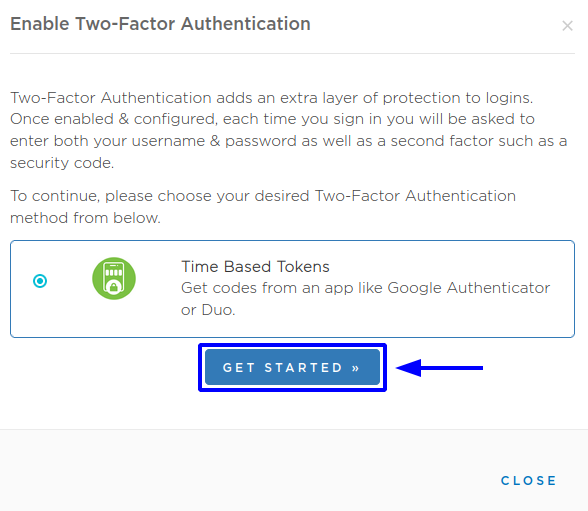Click the double chevron on Get Started
Viewport: 588px width, 511px height.
pos(356,368)
